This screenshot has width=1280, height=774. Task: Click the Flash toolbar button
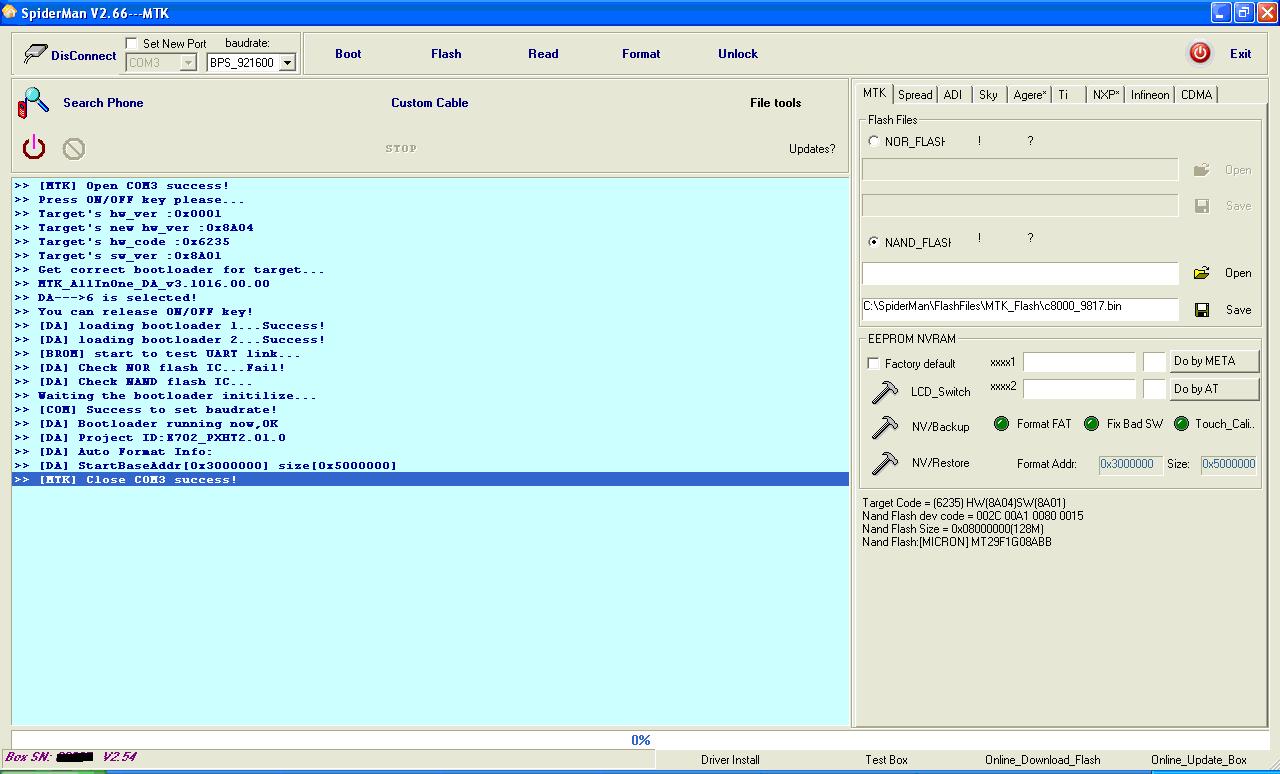click(446, 54)
